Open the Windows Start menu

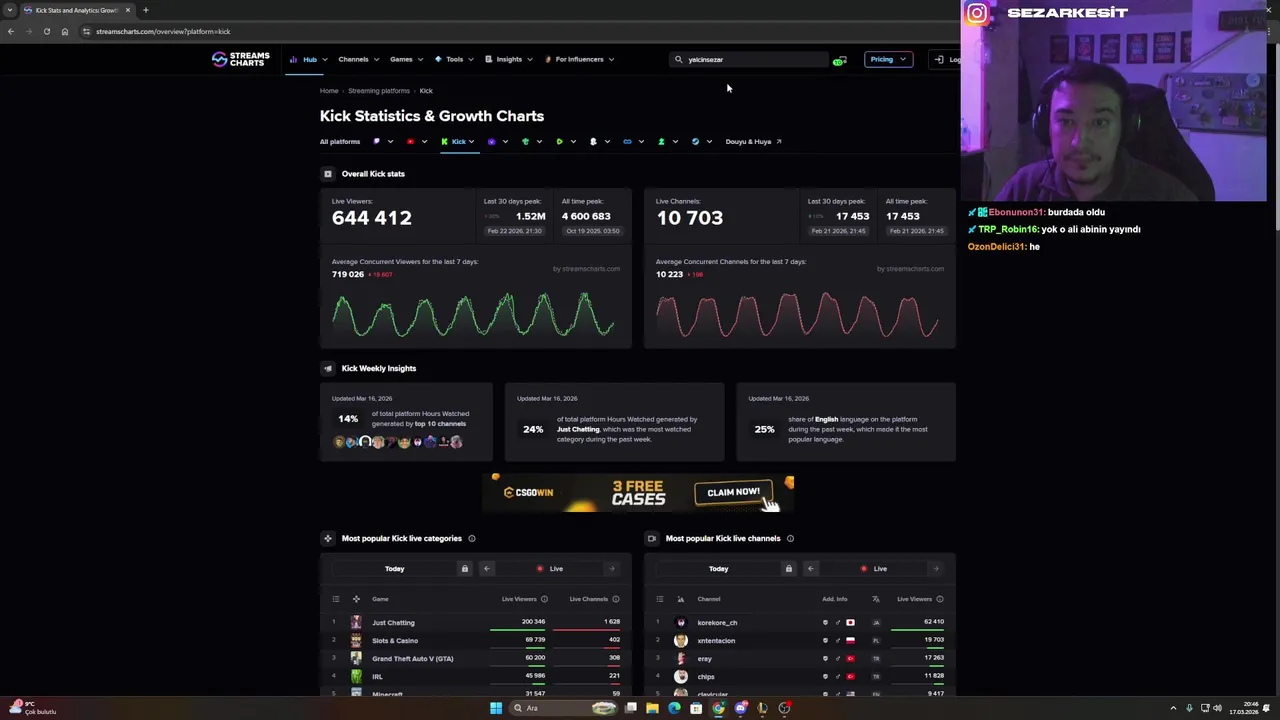click(x=496, y=708)
